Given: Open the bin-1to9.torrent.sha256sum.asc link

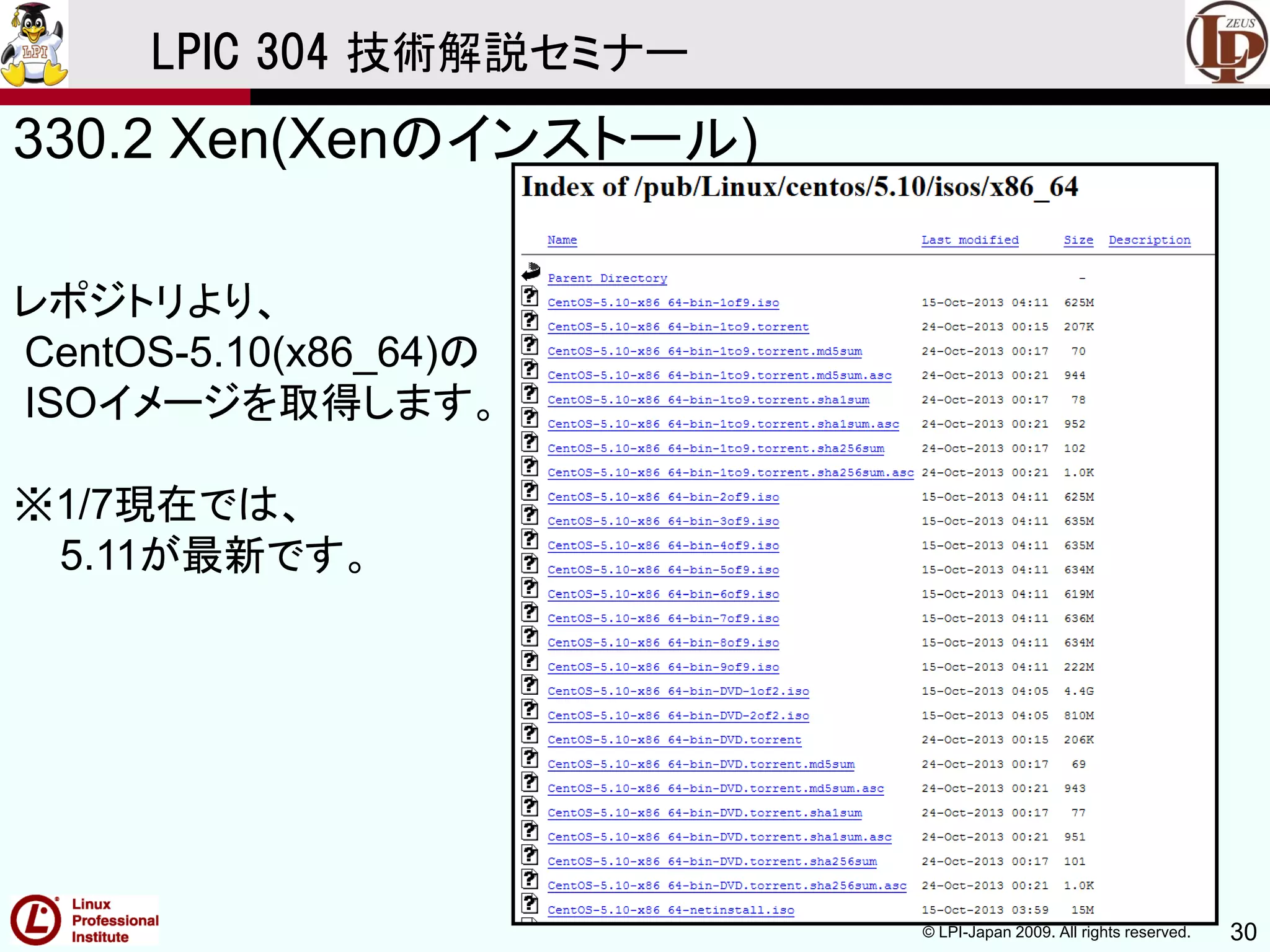Looking at the screenshot, I should [730, 472].
